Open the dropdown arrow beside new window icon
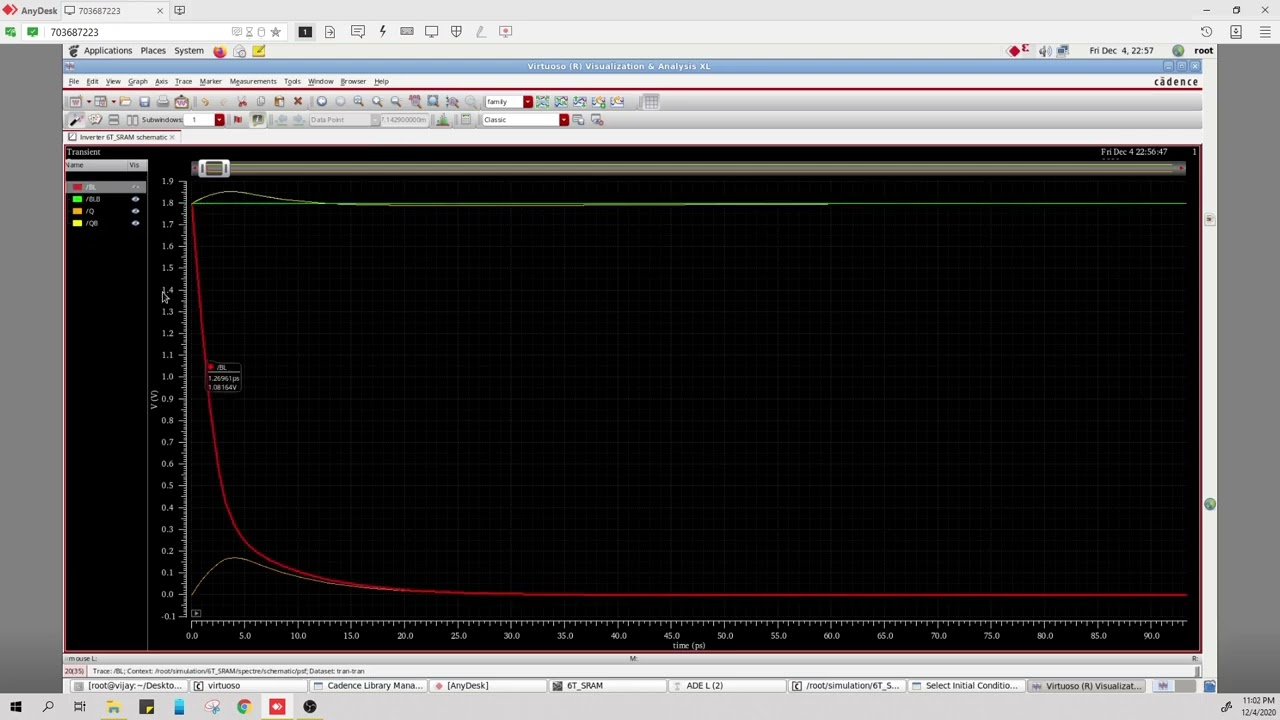This screenshot has width=1280, height=720. coord(89,102)
